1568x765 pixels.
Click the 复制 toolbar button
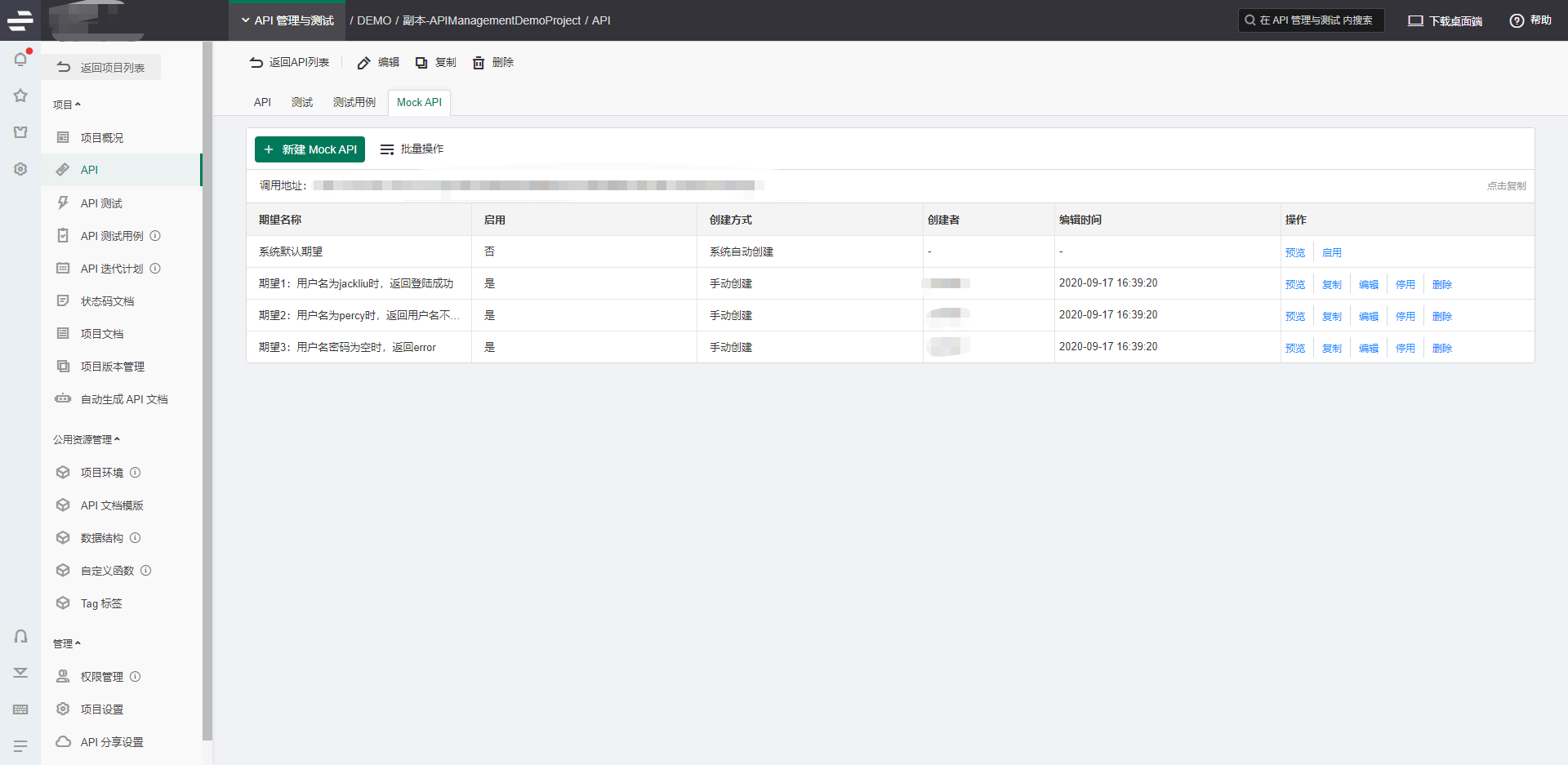(x=435, y=62)
